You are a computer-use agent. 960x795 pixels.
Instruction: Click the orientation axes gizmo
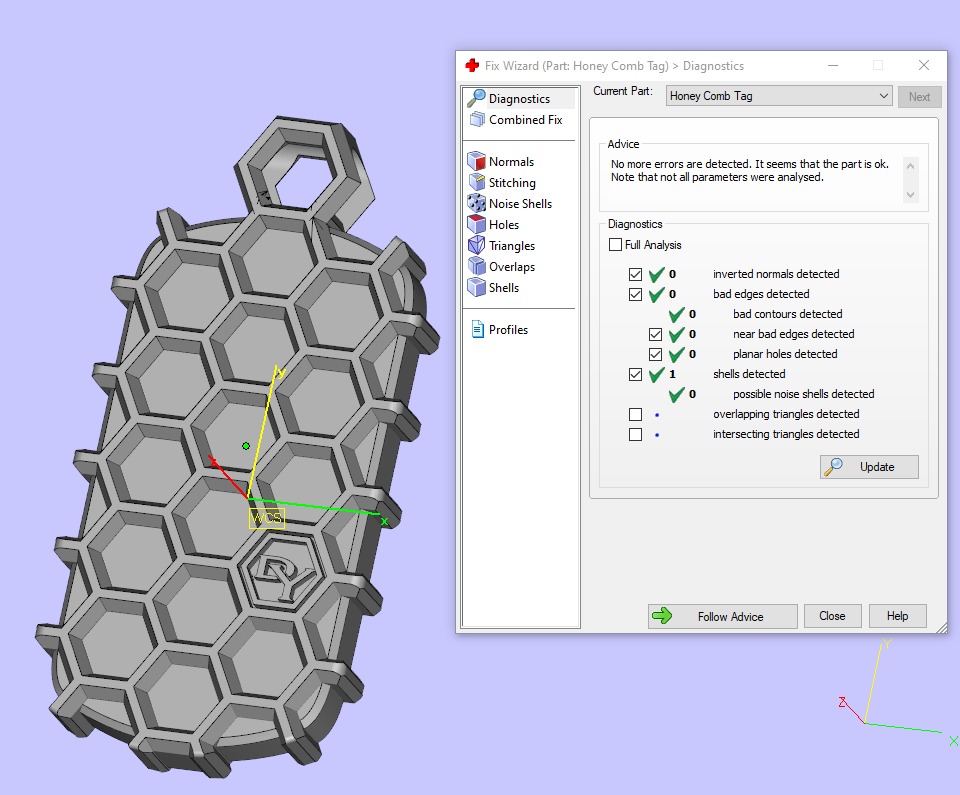897,692
